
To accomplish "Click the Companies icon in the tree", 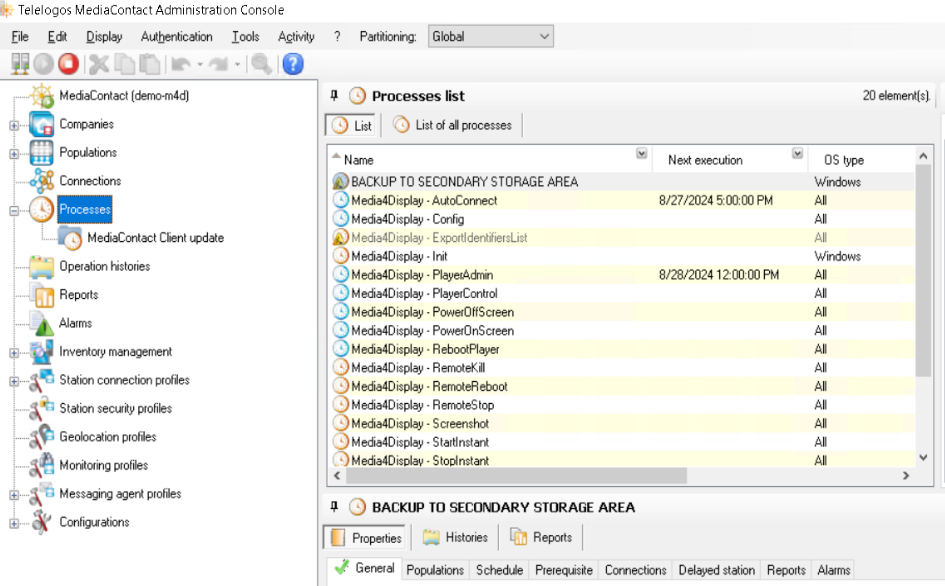I will click(42, 124).
